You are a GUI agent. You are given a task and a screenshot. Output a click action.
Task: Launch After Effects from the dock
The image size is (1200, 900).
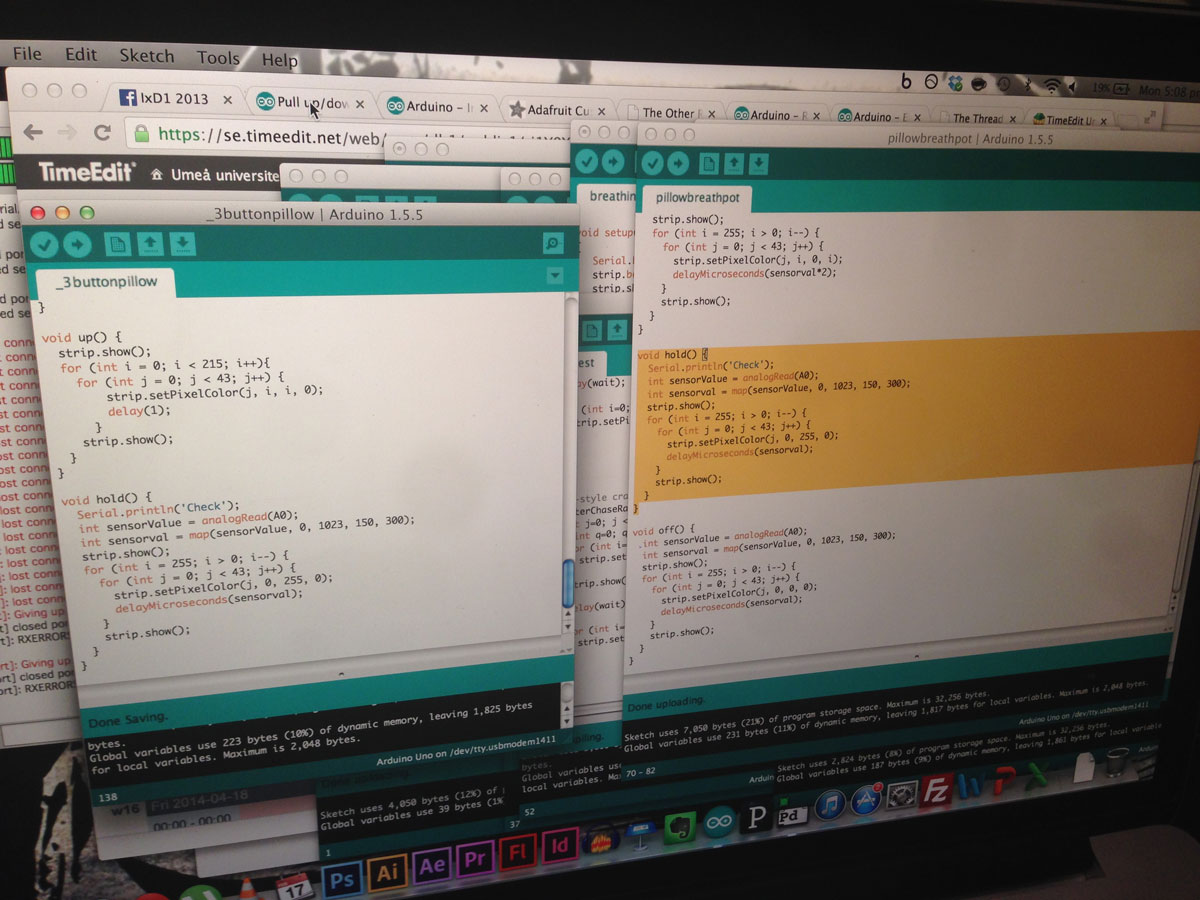(x=432, y=867)
